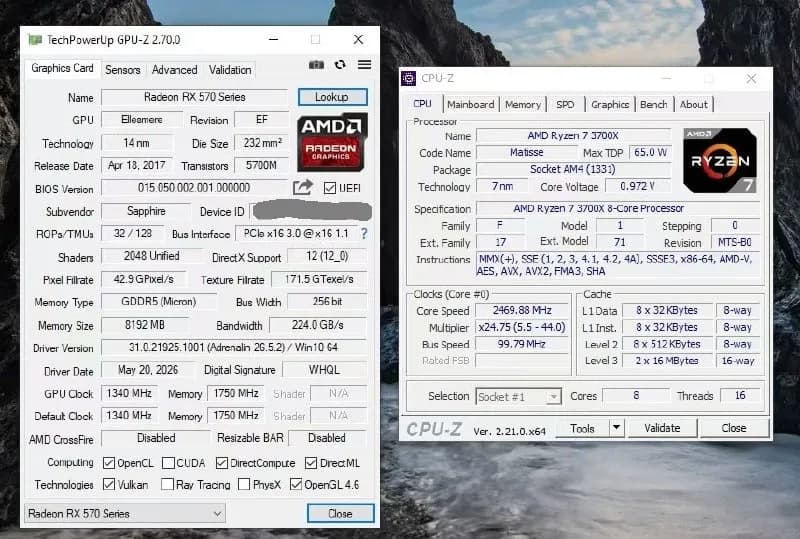Click the Pixel Fillrate value 42.9 GPixel/s
800x539 pixels.
point(144,280)
